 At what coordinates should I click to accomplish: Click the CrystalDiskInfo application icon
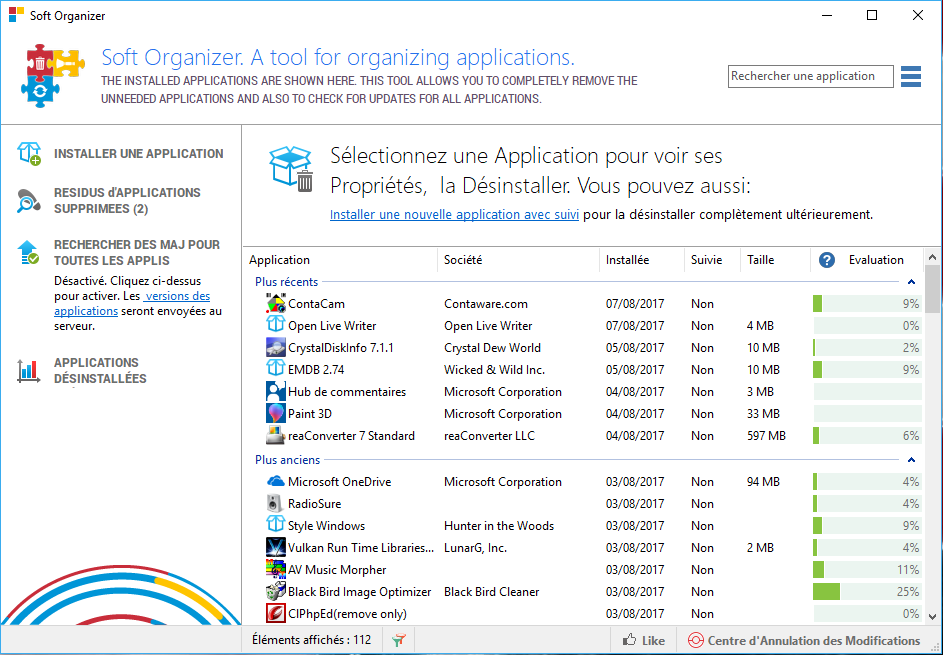275,347
